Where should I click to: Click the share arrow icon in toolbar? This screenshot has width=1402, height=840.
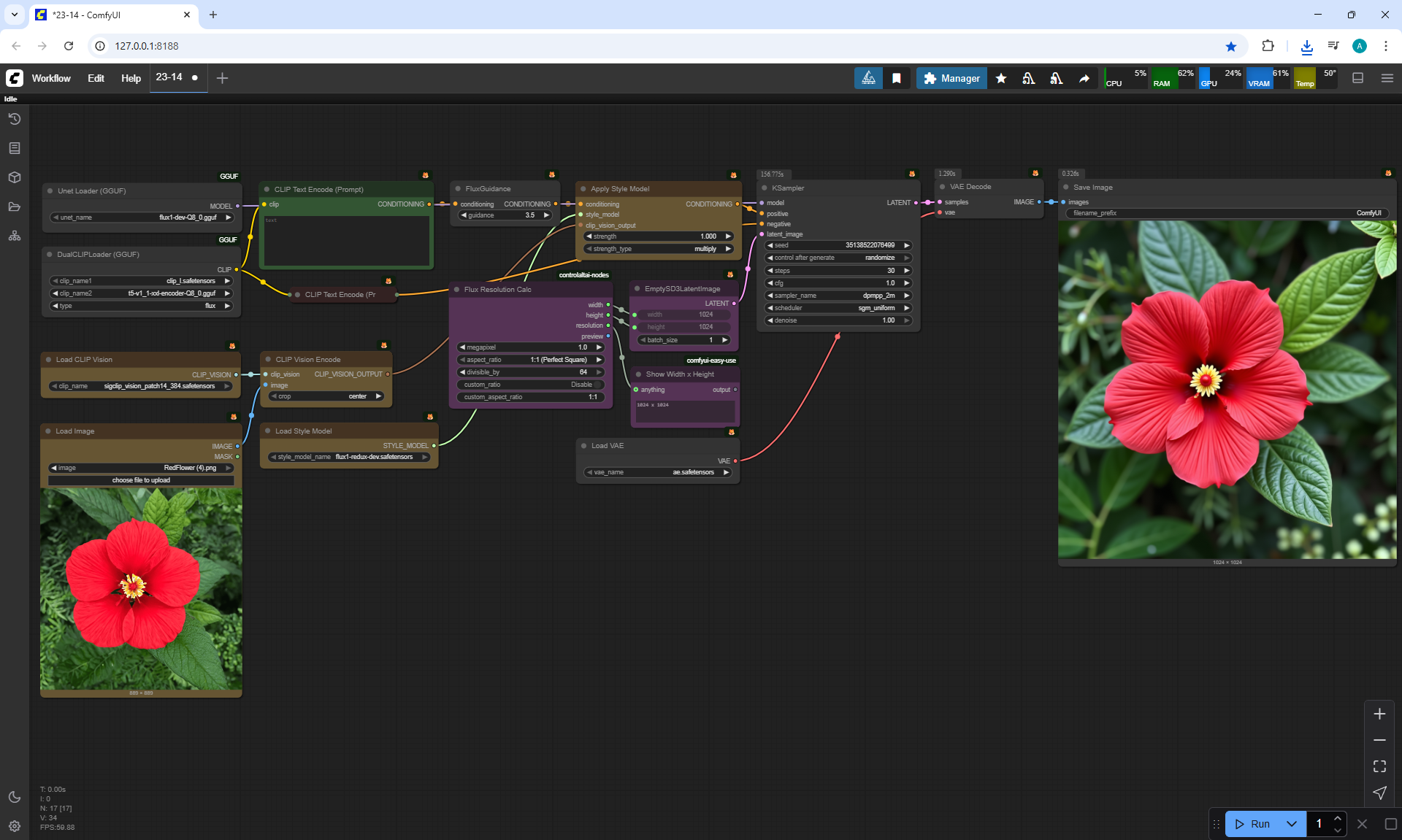click(x=1084, y=78)
